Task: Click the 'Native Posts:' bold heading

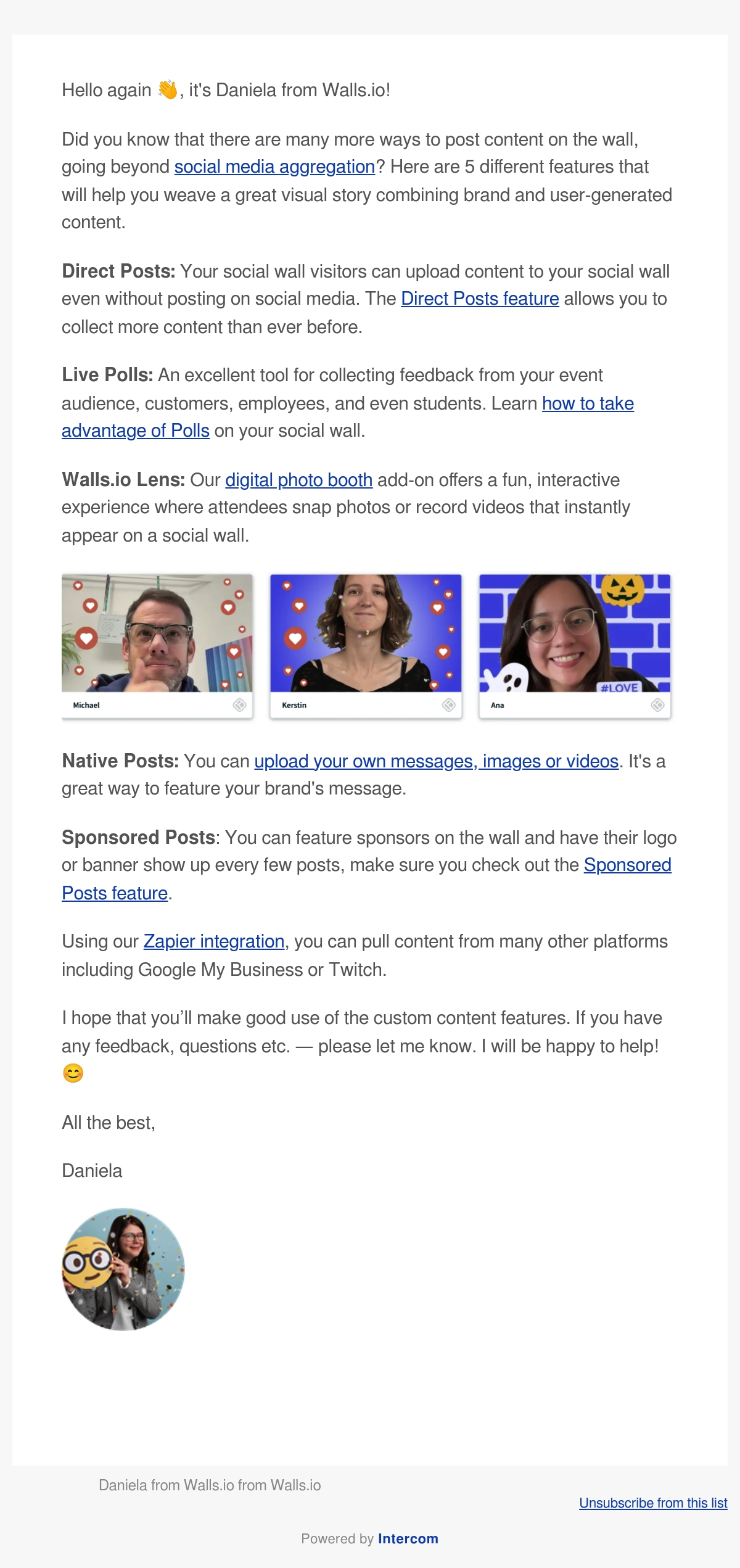Action: (x=120, y=761)
